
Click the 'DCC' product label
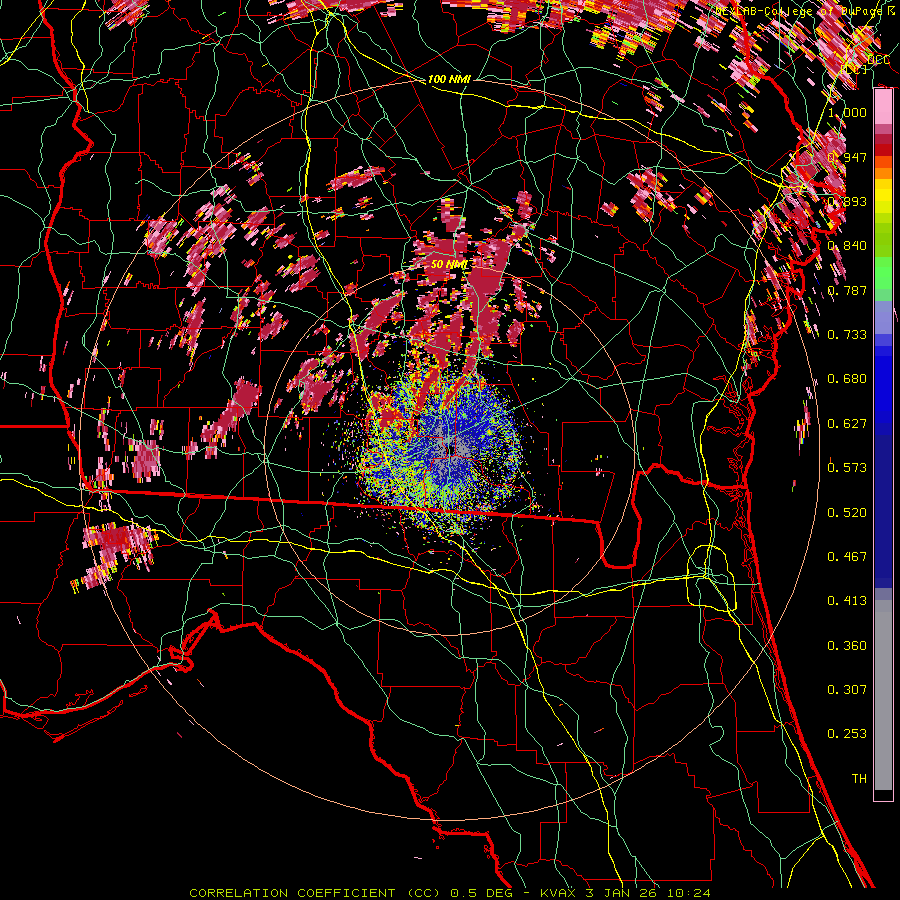tap(878, 60)
